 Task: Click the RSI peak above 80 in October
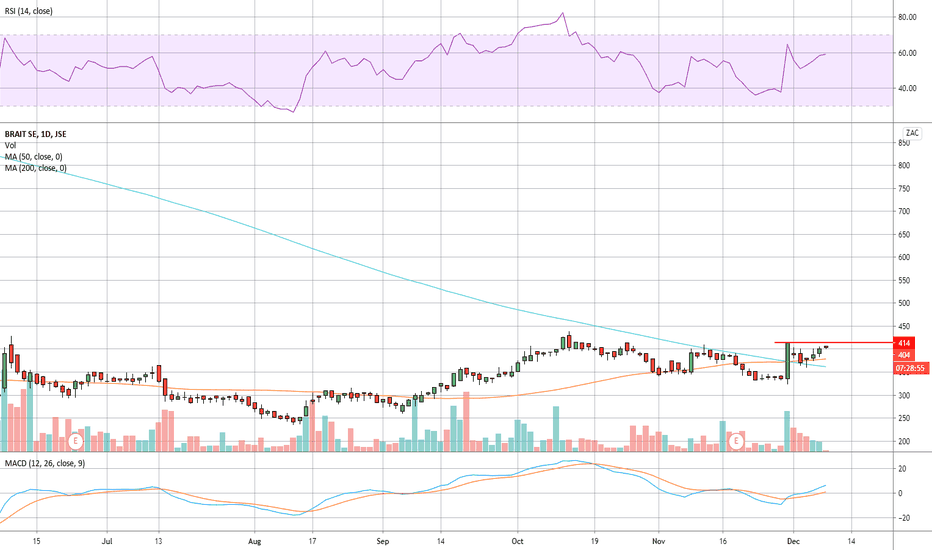[562, 13]
